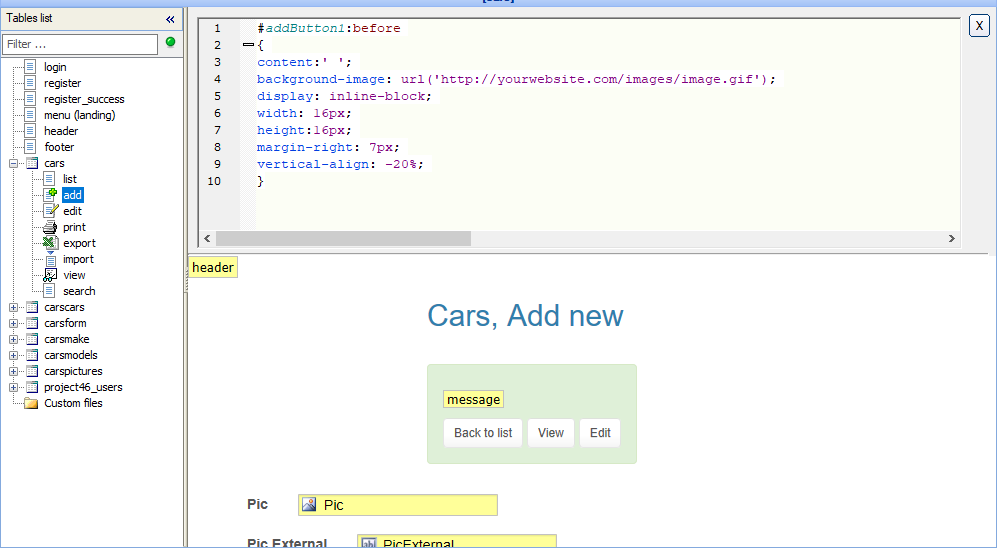997x548 pixels.
Task: Click the add page icon with plus
Action: [x=50, y=195]
